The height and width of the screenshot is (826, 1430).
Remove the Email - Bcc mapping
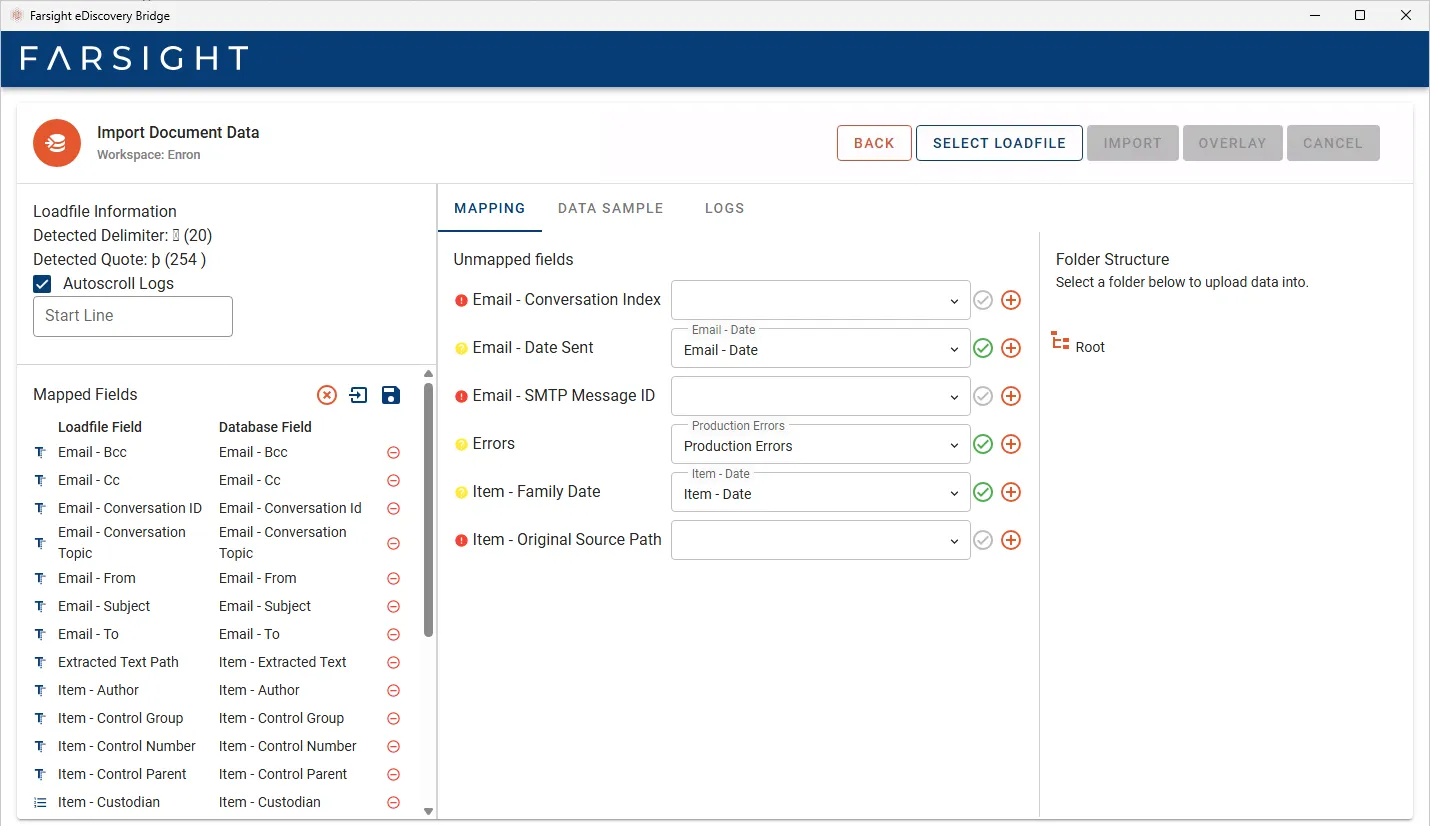[393, 453]
